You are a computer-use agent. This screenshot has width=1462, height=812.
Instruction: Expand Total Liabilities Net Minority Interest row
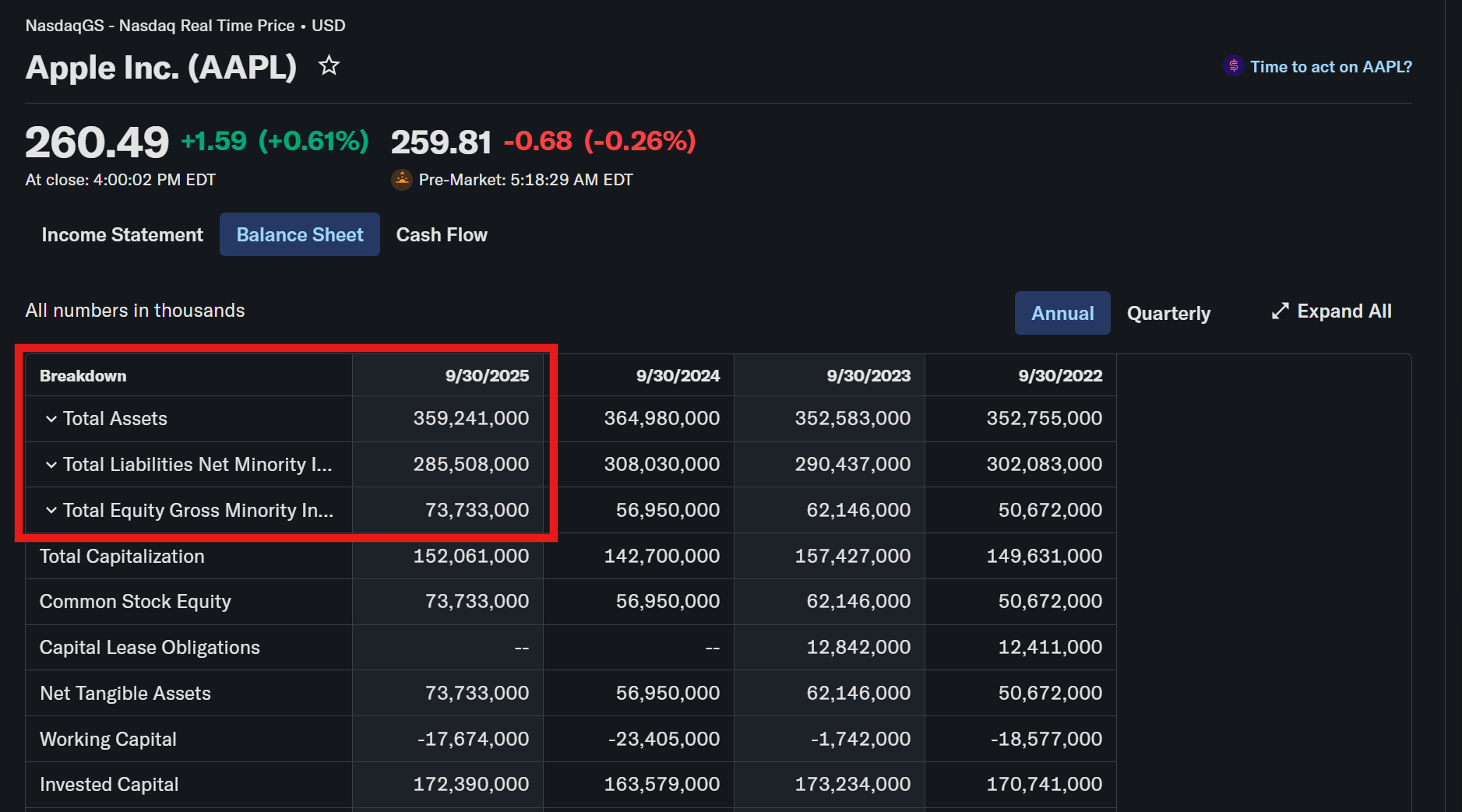pos(51,465)
